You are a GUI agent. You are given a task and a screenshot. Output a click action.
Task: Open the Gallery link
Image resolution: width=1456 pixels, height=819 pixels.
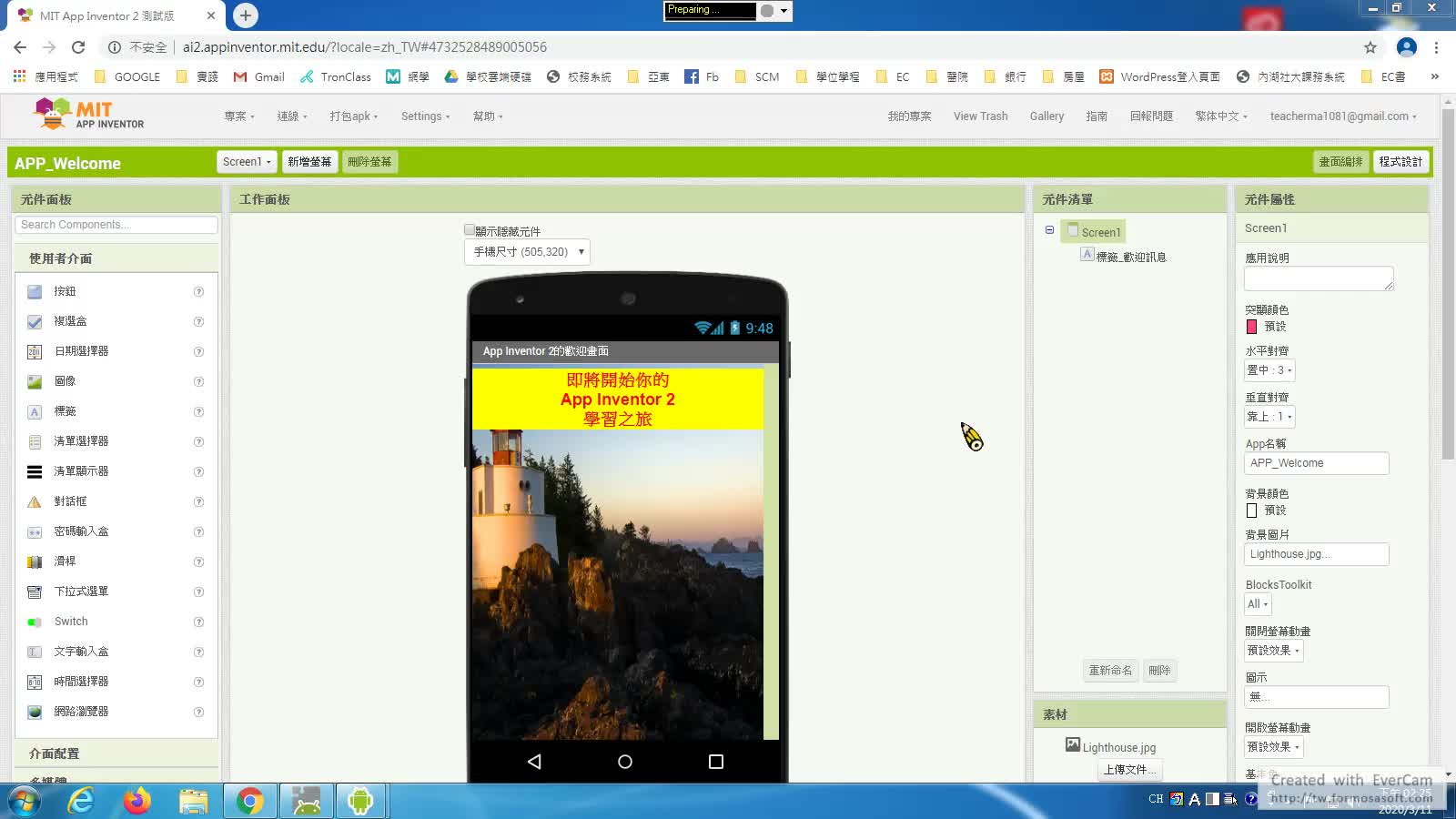(1046, 116)
